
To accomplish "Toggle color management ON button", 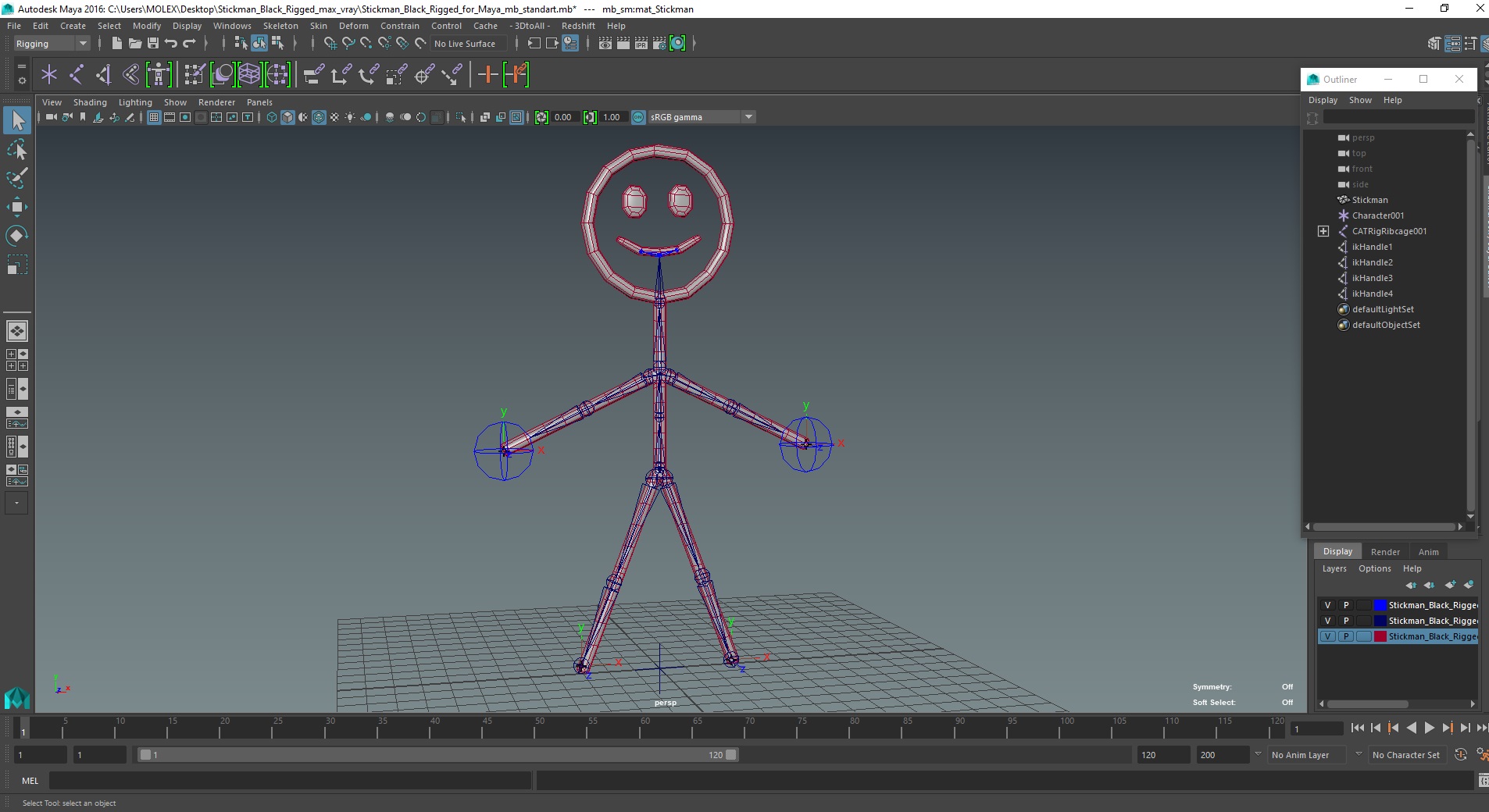I will click(x=638, y=117).
